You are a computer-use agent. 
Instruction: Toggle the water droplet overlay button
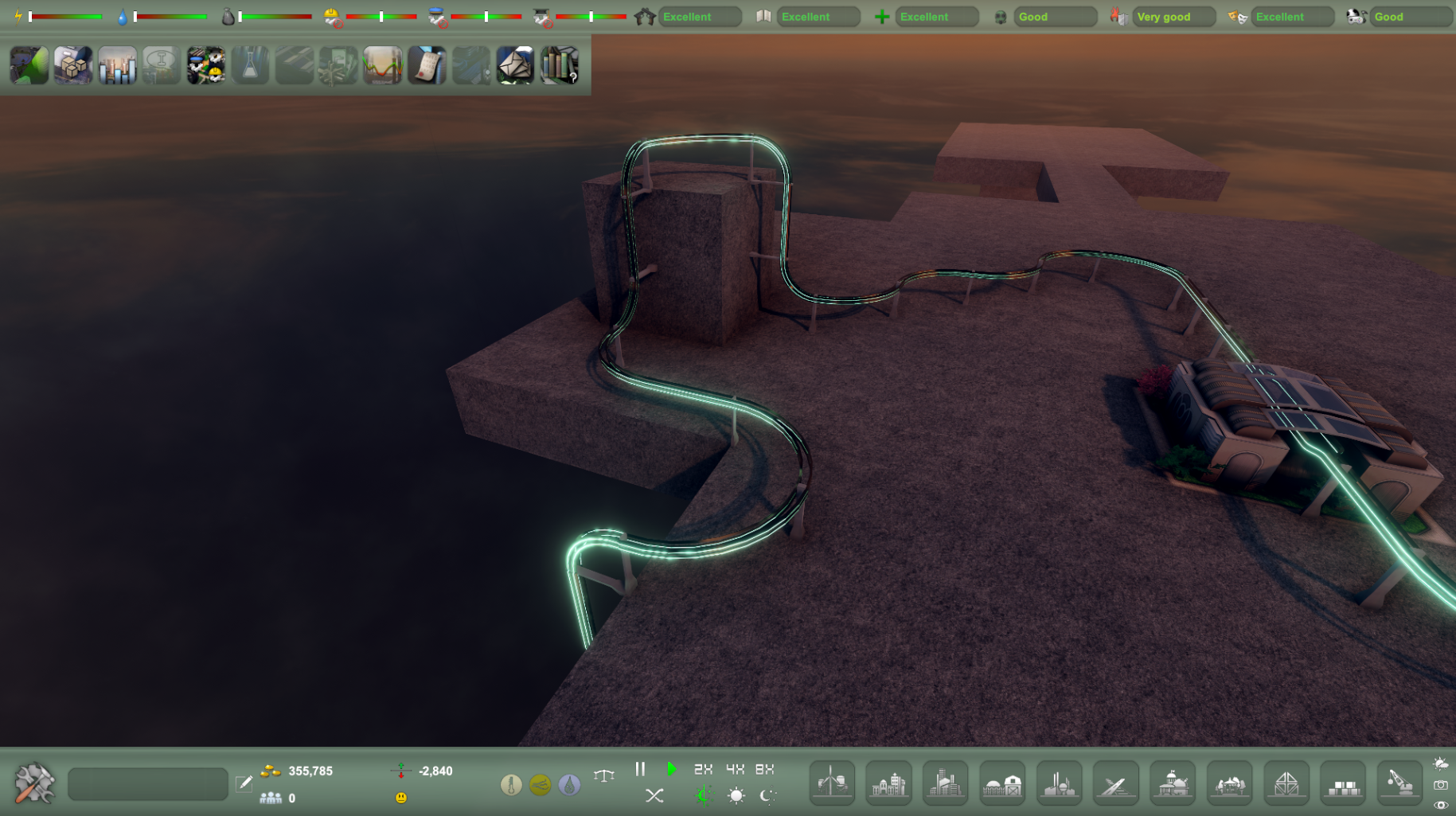point(569,785)
